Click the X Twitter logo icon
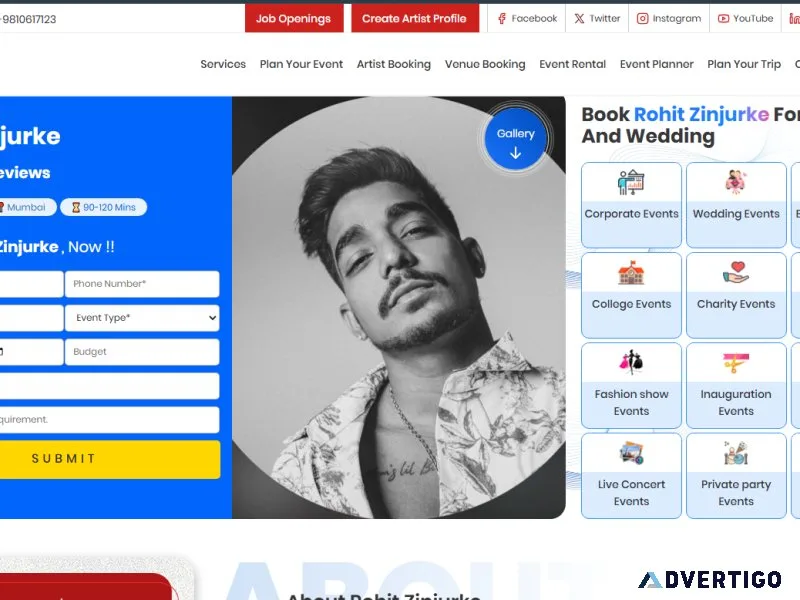 pyautogui.click(x=579, y=19)
